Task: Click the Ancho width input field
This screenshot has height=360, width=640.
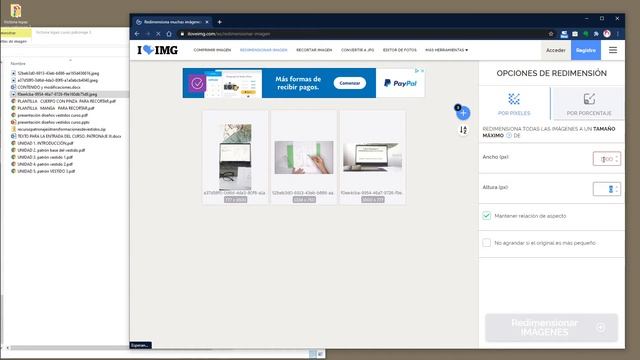Action: (607, 159)
